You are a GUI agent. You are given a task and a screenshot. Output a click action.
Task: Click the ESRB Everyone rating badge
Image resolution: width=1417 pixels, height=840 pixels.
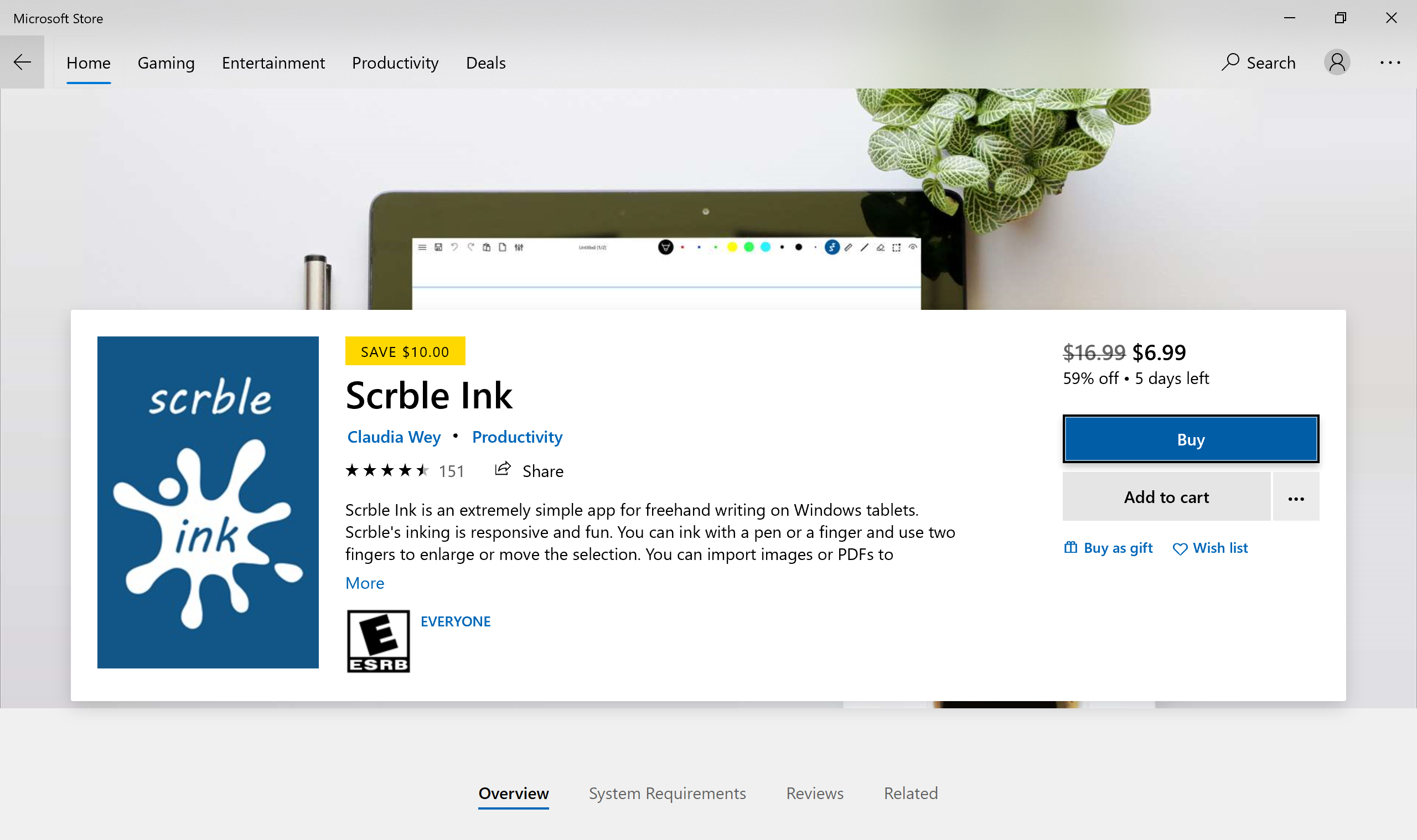(378, 641)
